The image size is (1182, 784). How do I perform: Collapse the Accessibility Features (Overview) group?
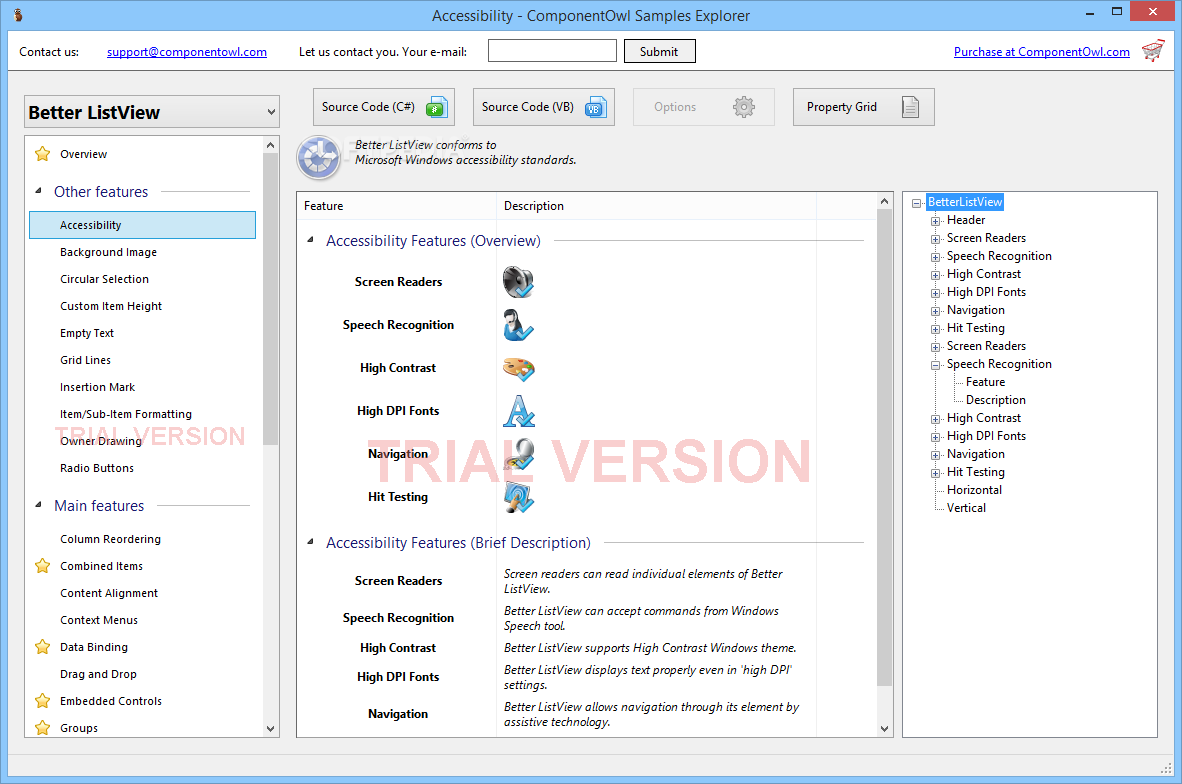click(x=310, y=240)
